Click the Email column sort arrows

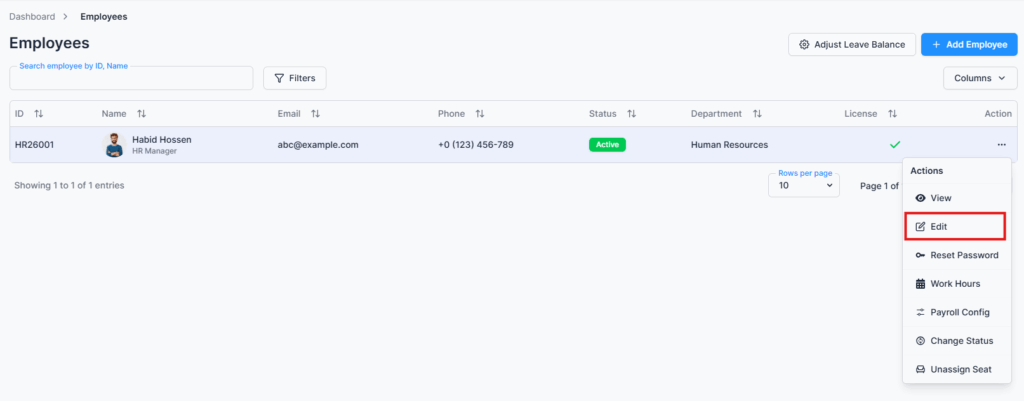(315, 114)
